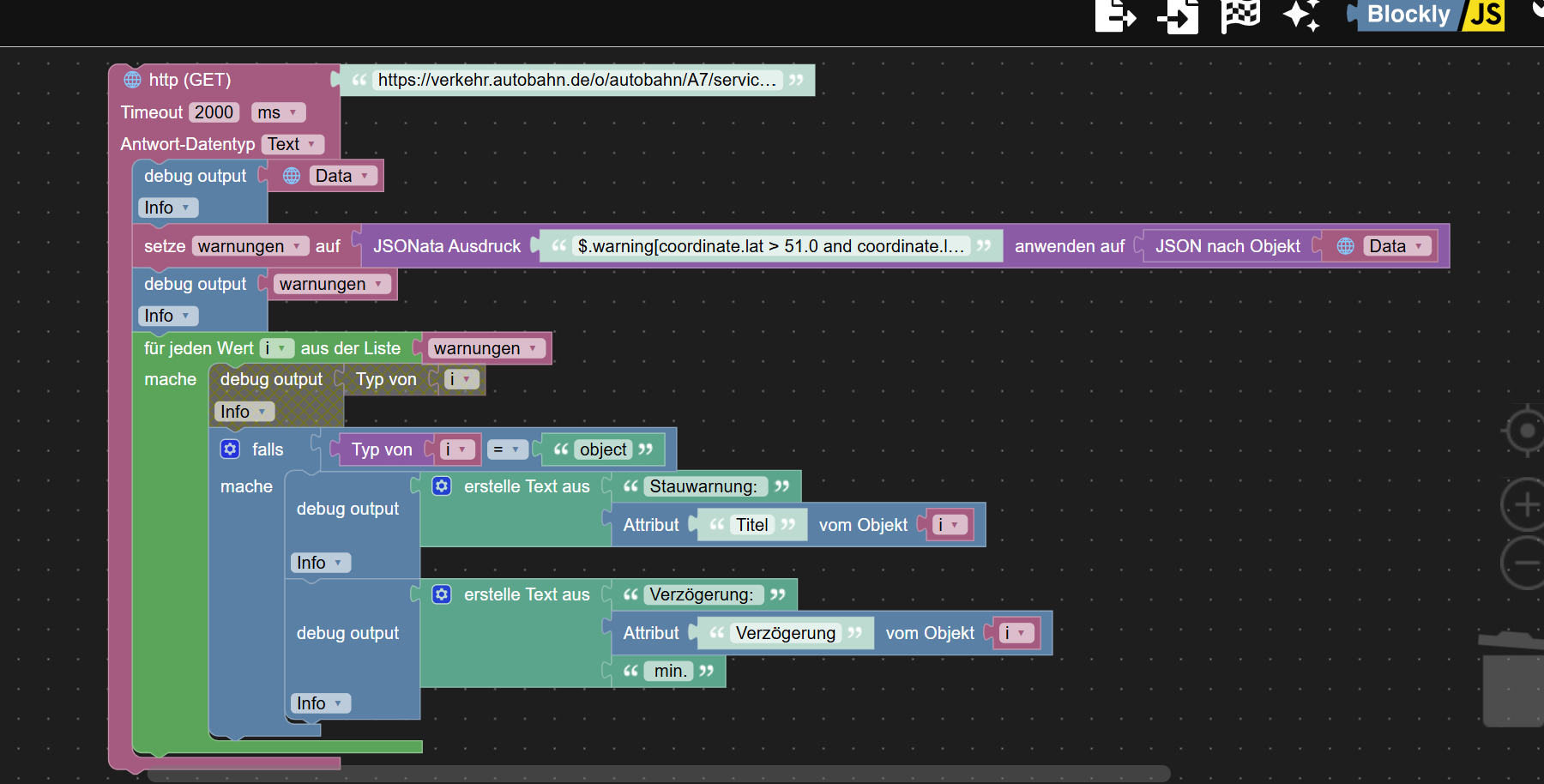
Task: Open i dropdown after Verzögerung vom Objekt
Action: pos(1017,633)
